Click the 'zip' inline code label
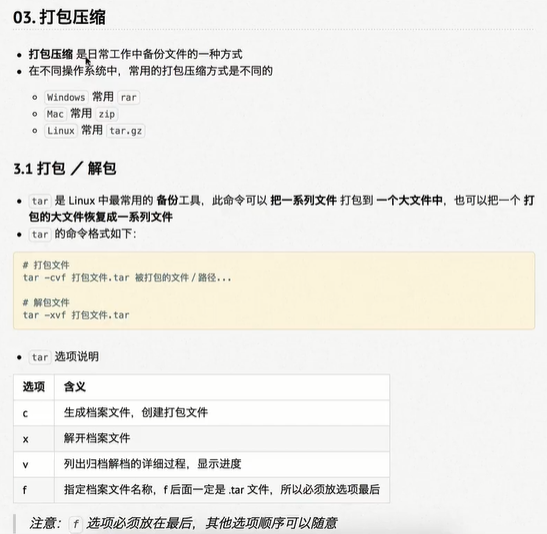547x534 pixels. [106, 114]
